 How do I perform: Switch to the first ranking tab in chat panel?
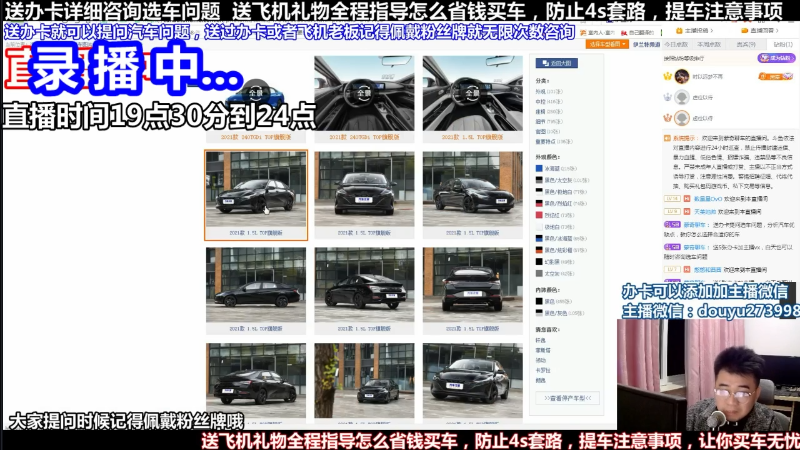676,45
